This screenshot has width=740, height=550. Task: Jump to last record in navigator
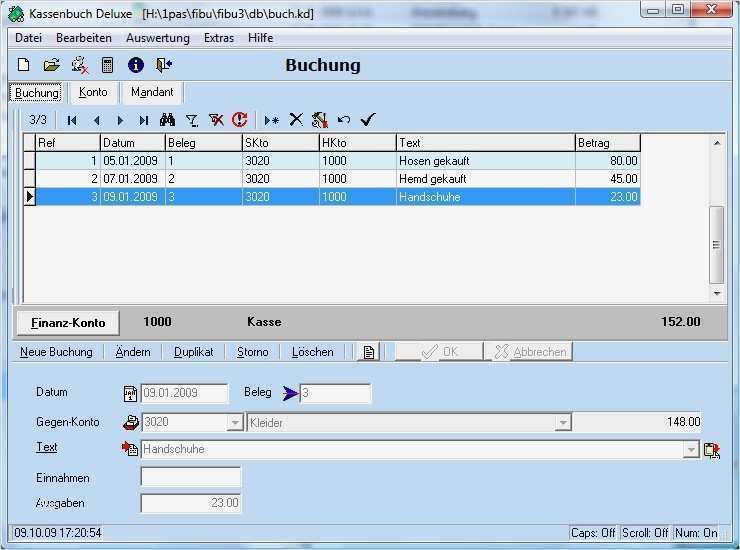[144, 120]
